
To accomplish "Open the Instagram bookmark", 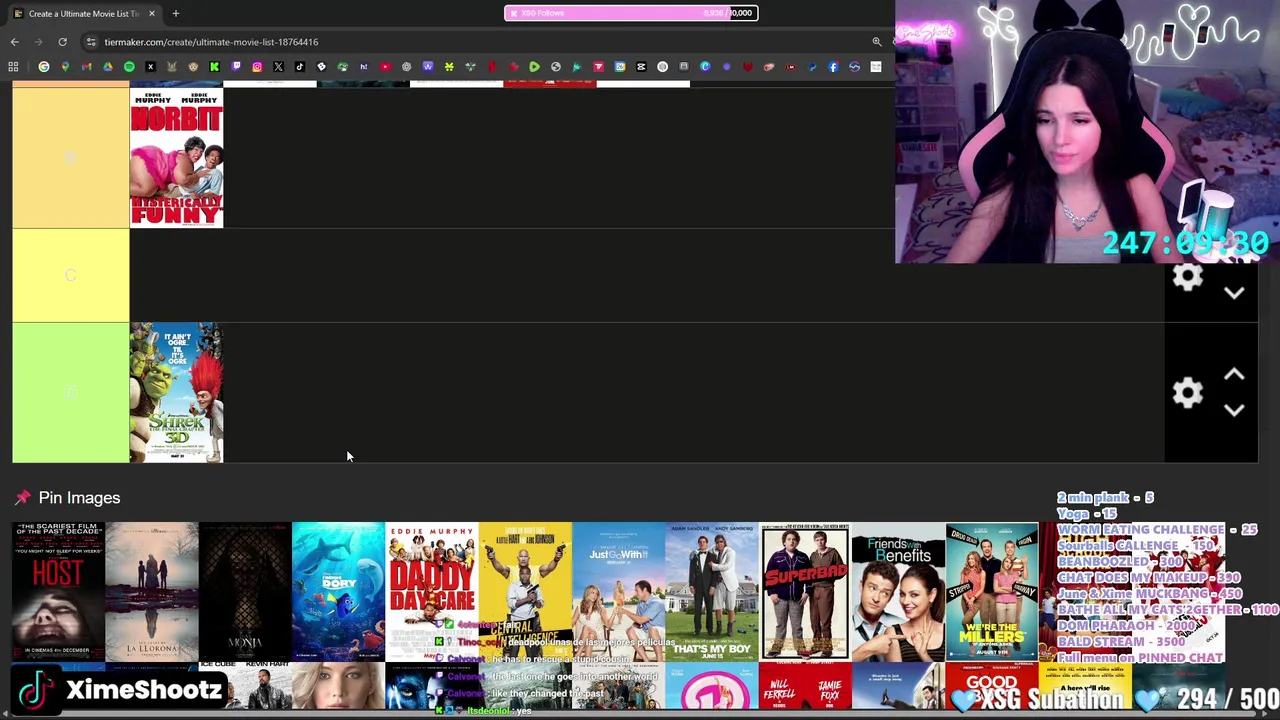I will pos(257,67).
